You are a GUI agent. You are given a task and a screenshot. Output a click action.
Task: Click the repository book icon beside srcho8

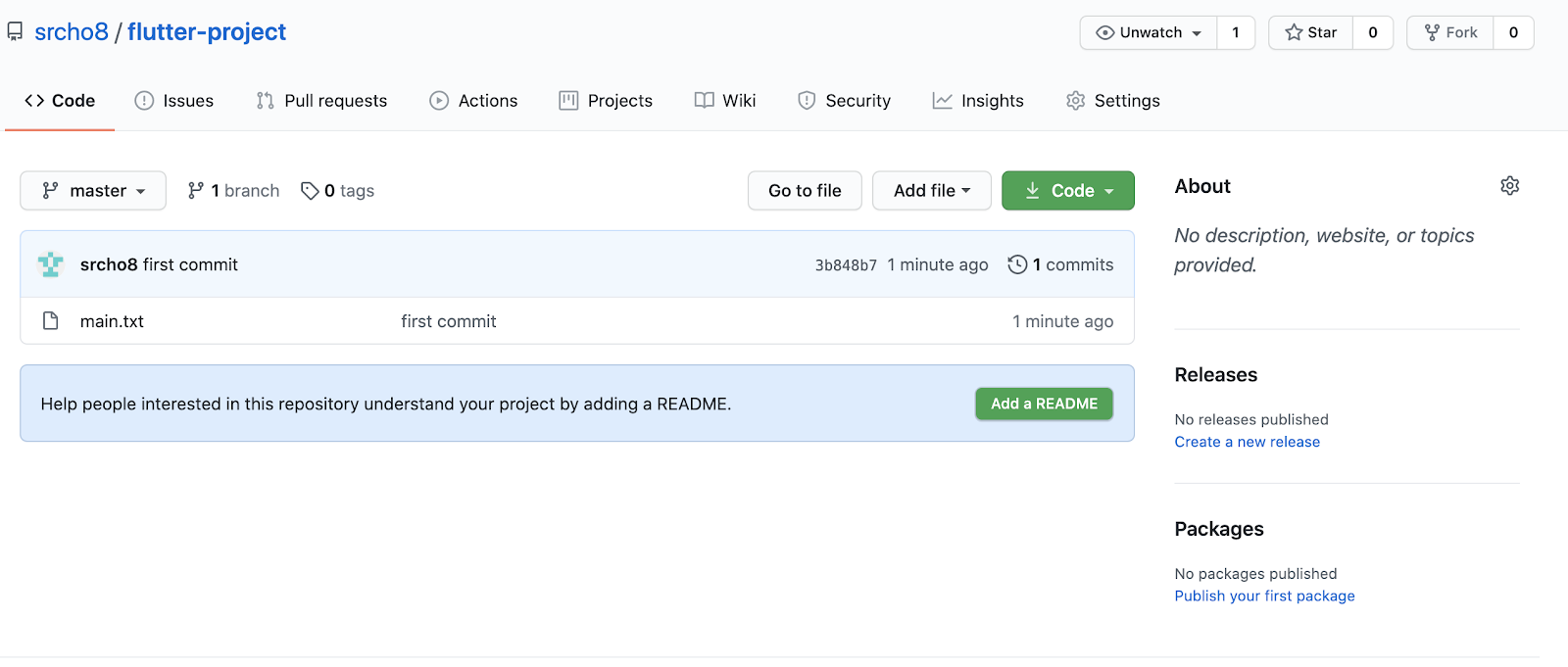(x=15, y=31)
